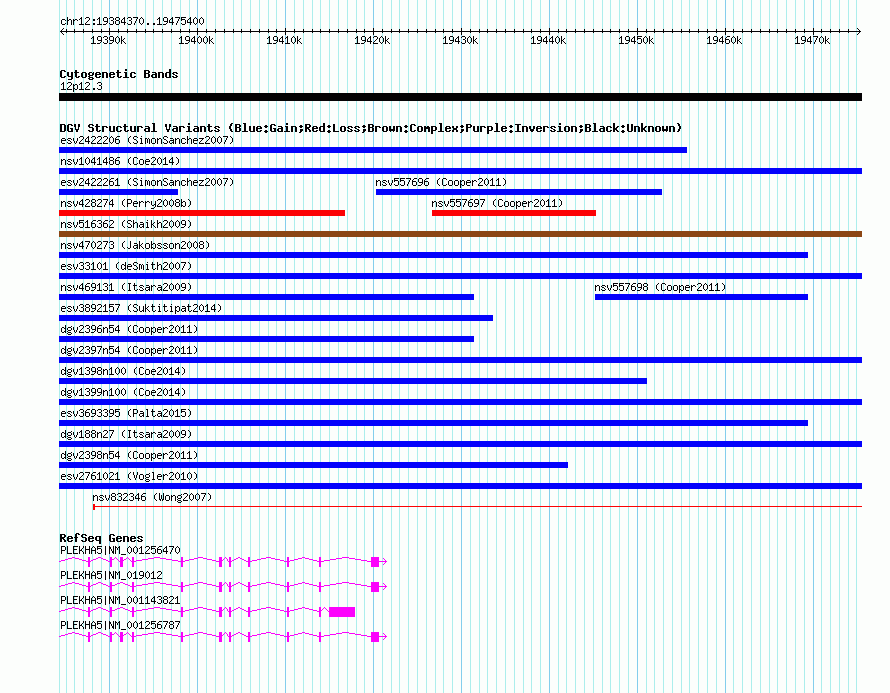The height and width of the screenshot is (693, 890).
Task: Select the blue bar under nsv557698
Action: 702,297
